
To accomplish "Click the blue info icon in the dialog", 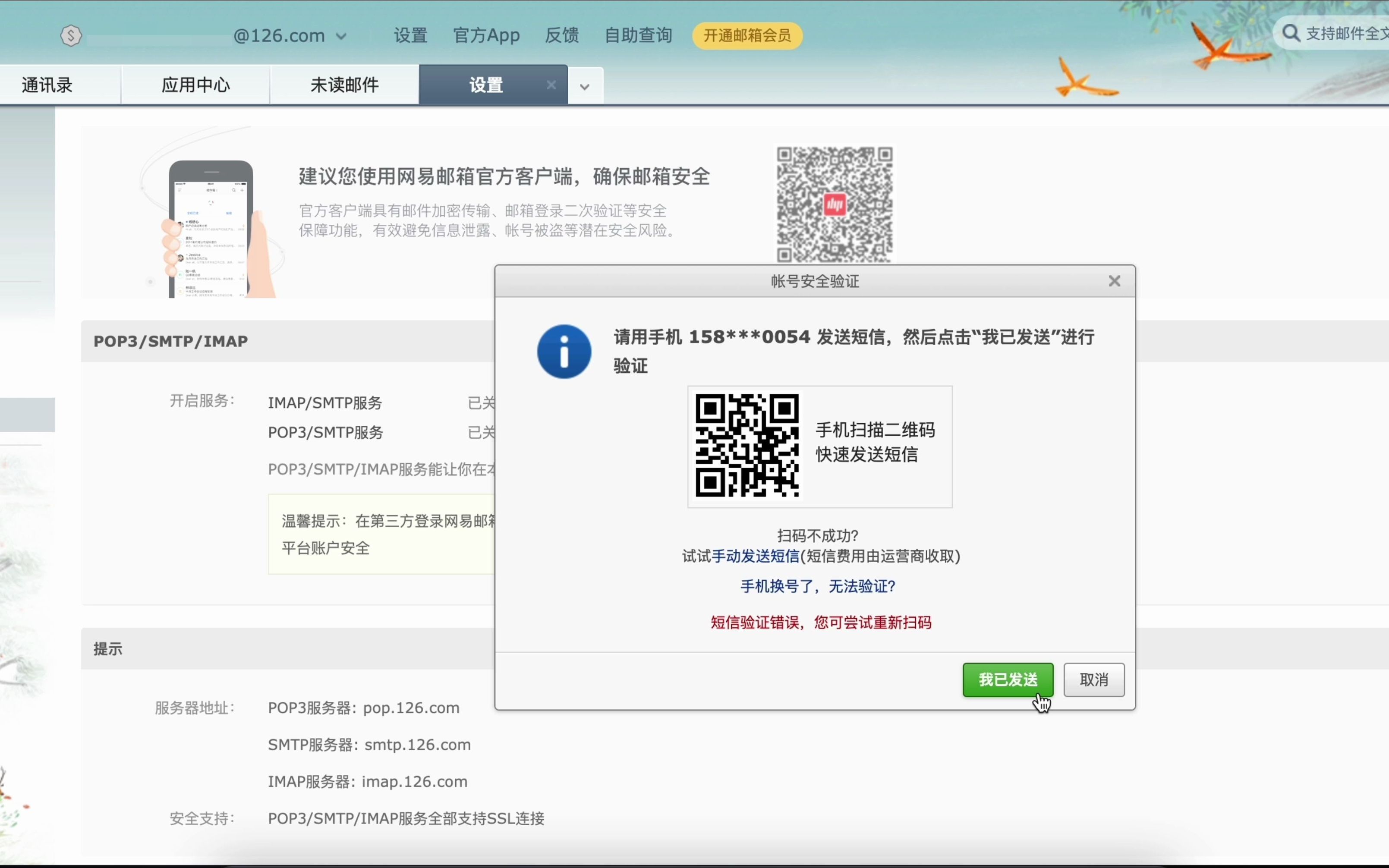I will (564, 351).
